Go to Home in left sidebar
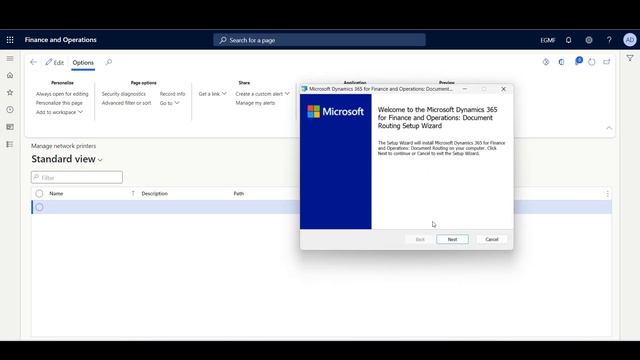This screenshot has height=360, width=640. coord(10,76)
